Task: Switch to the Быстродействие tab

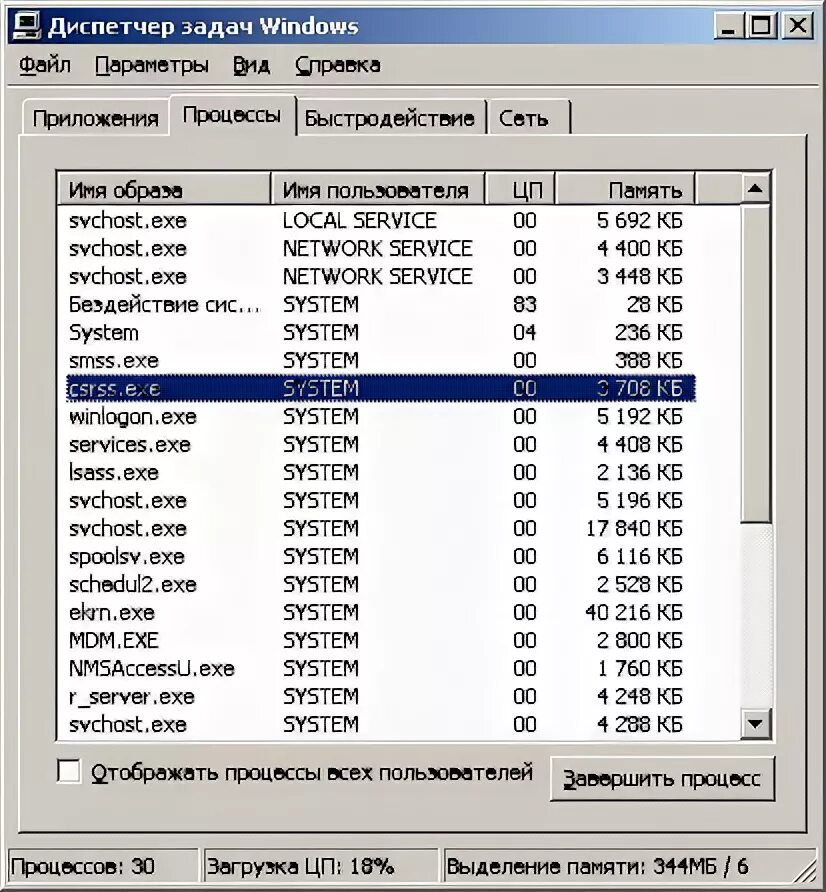Action: pos(390,118)
